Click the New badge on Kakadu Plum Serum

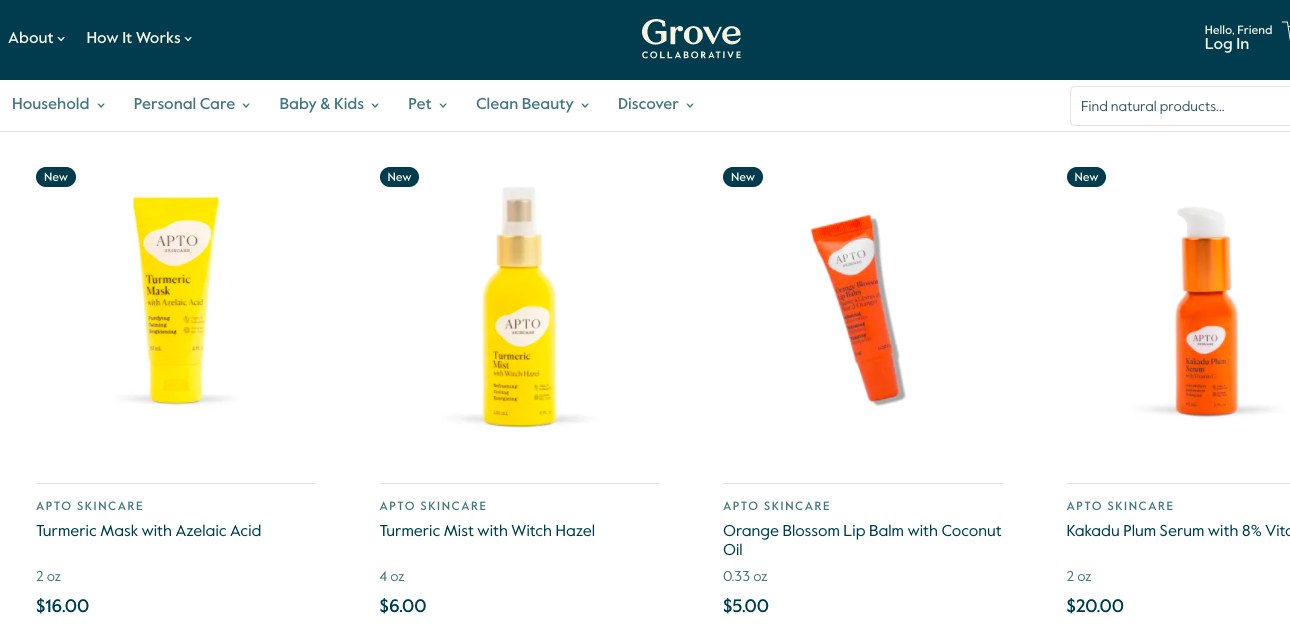(1086, 177)
